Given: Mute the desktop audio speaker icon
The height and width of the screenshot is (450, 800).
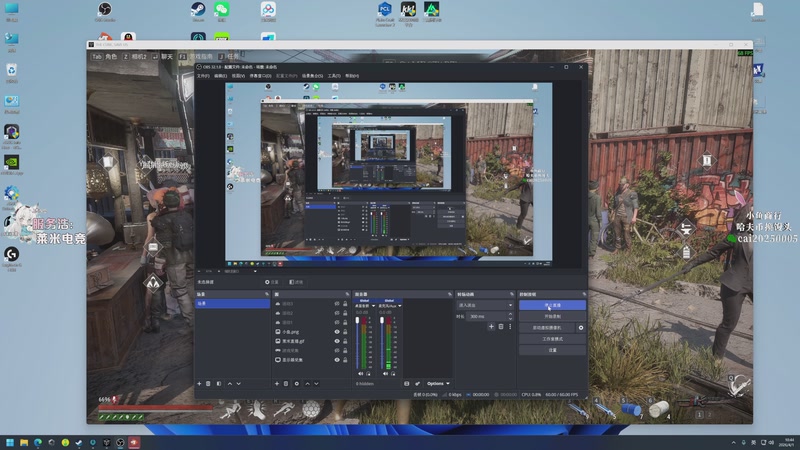Looking at the screenshot, I should pyautogui.click(x=363, y=376).
